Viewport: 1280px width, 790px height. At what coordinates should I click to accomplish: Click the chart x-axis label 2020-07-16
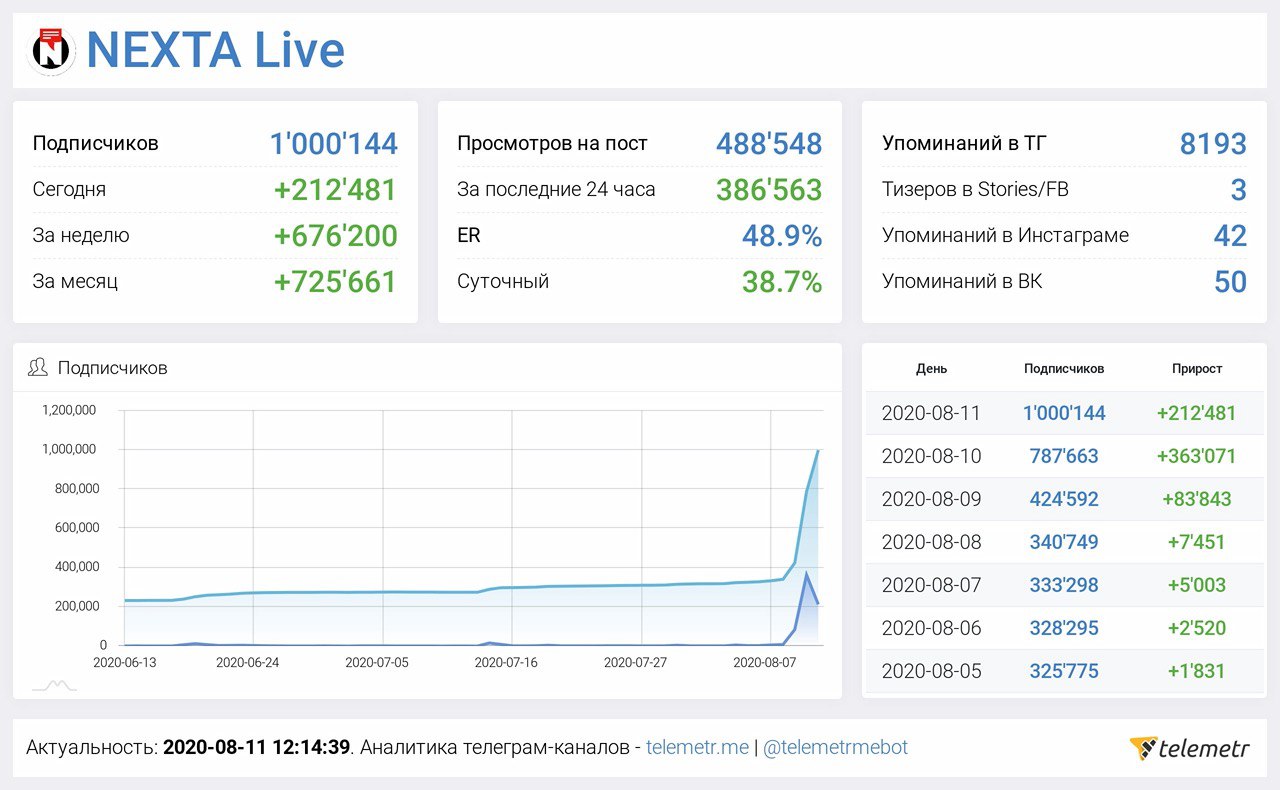pos(505,661)
